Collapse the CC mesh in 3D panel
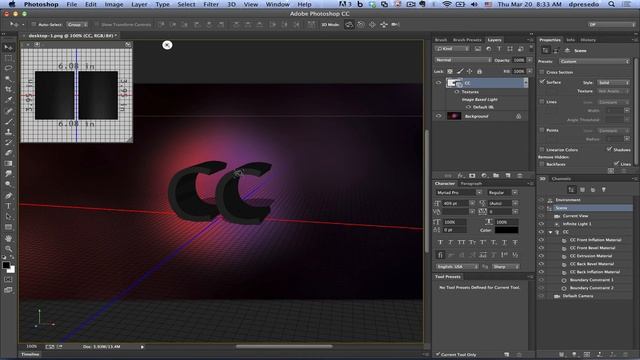This screenshot has height=360, width=640. coord(550,232)
